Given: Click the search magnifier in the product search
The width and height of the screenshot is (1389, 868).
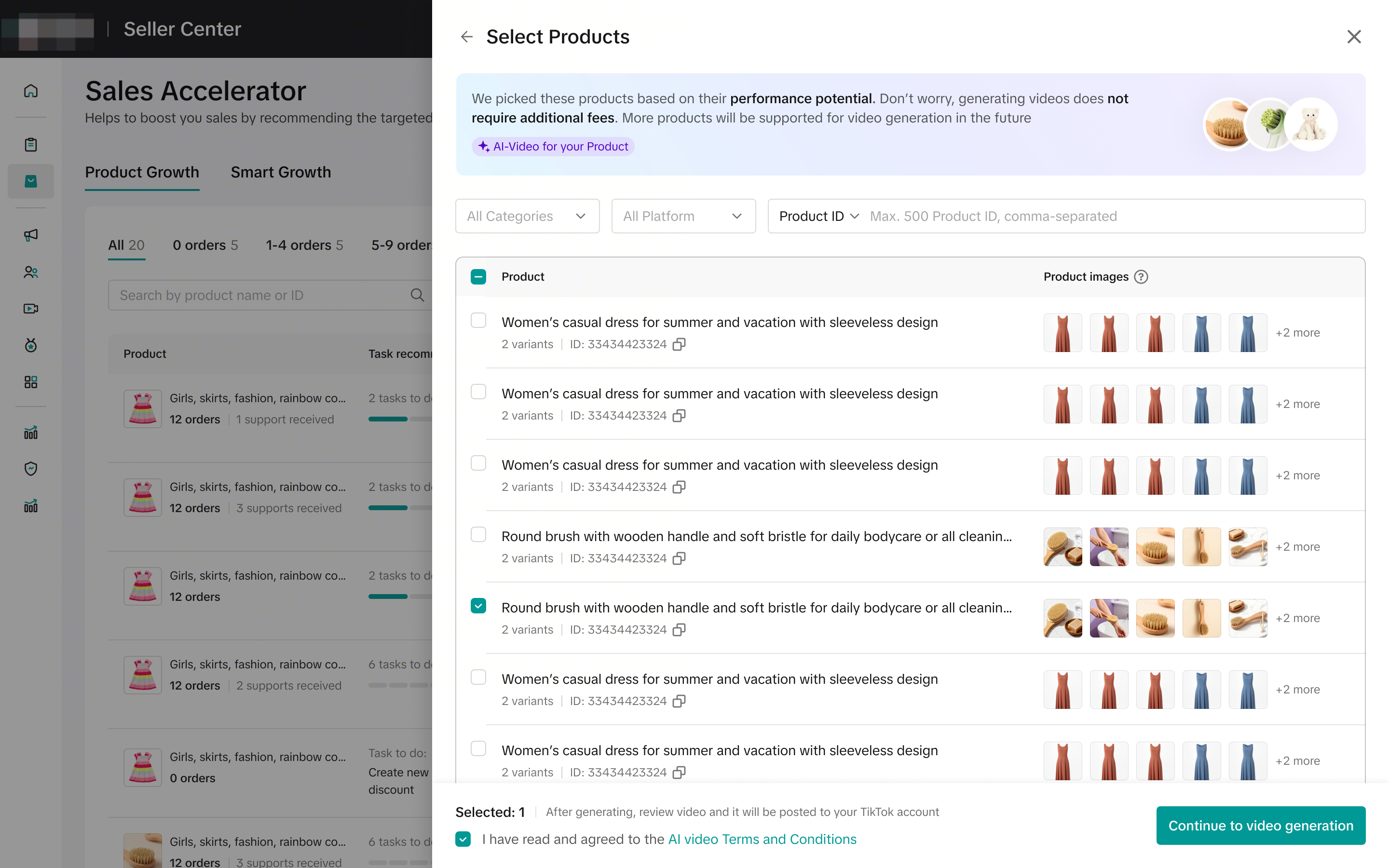Looking at the screenshot, I should (x=417, y=295).
